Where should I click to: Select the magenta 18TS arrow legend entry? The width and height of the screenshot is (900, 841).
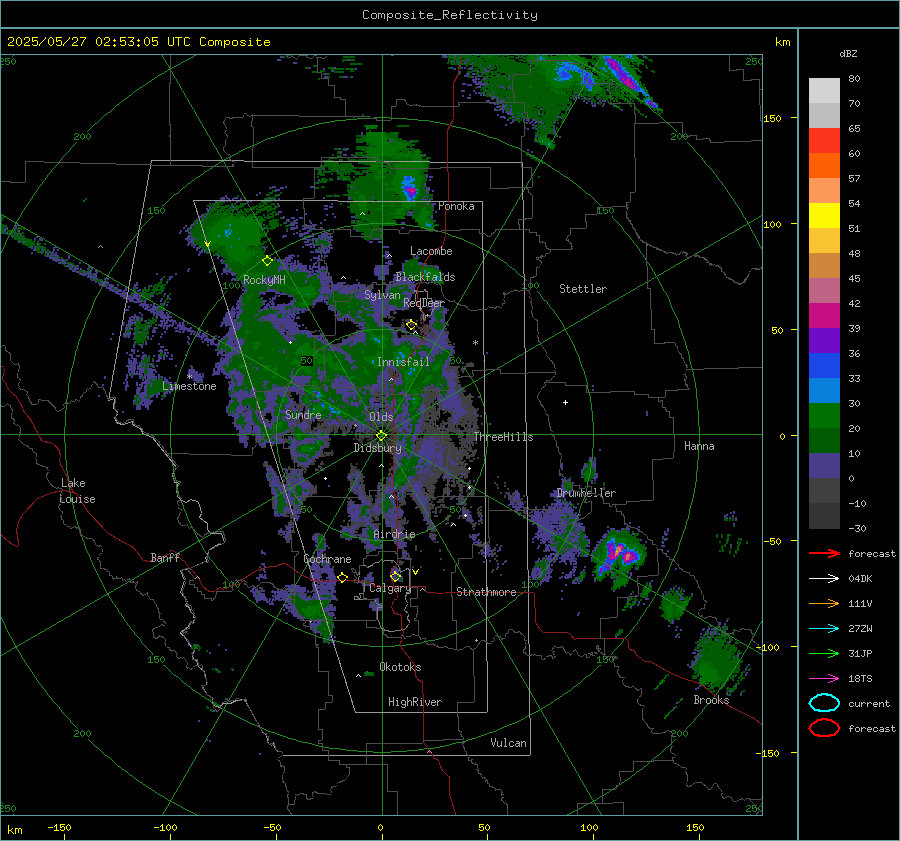(x=824, y=679)
